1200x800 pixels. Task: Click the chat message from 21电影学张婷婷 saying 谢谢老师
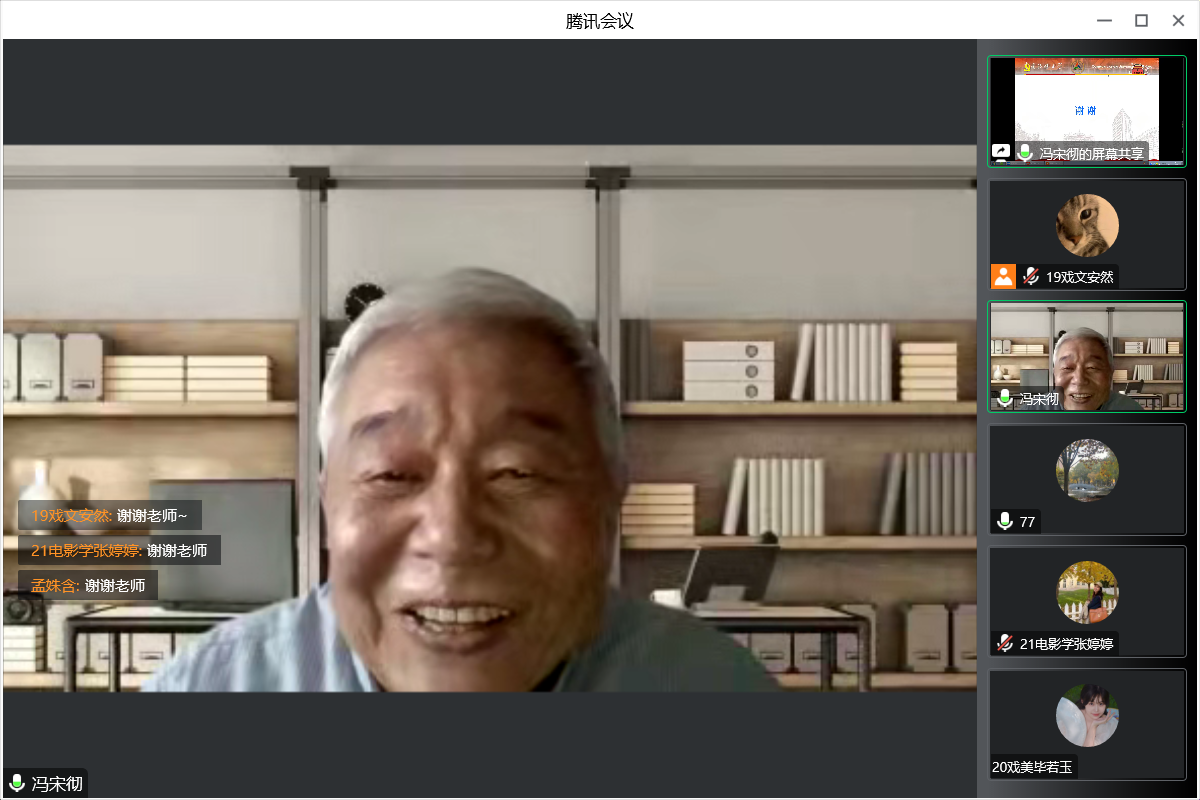click(x=119, y=550)
